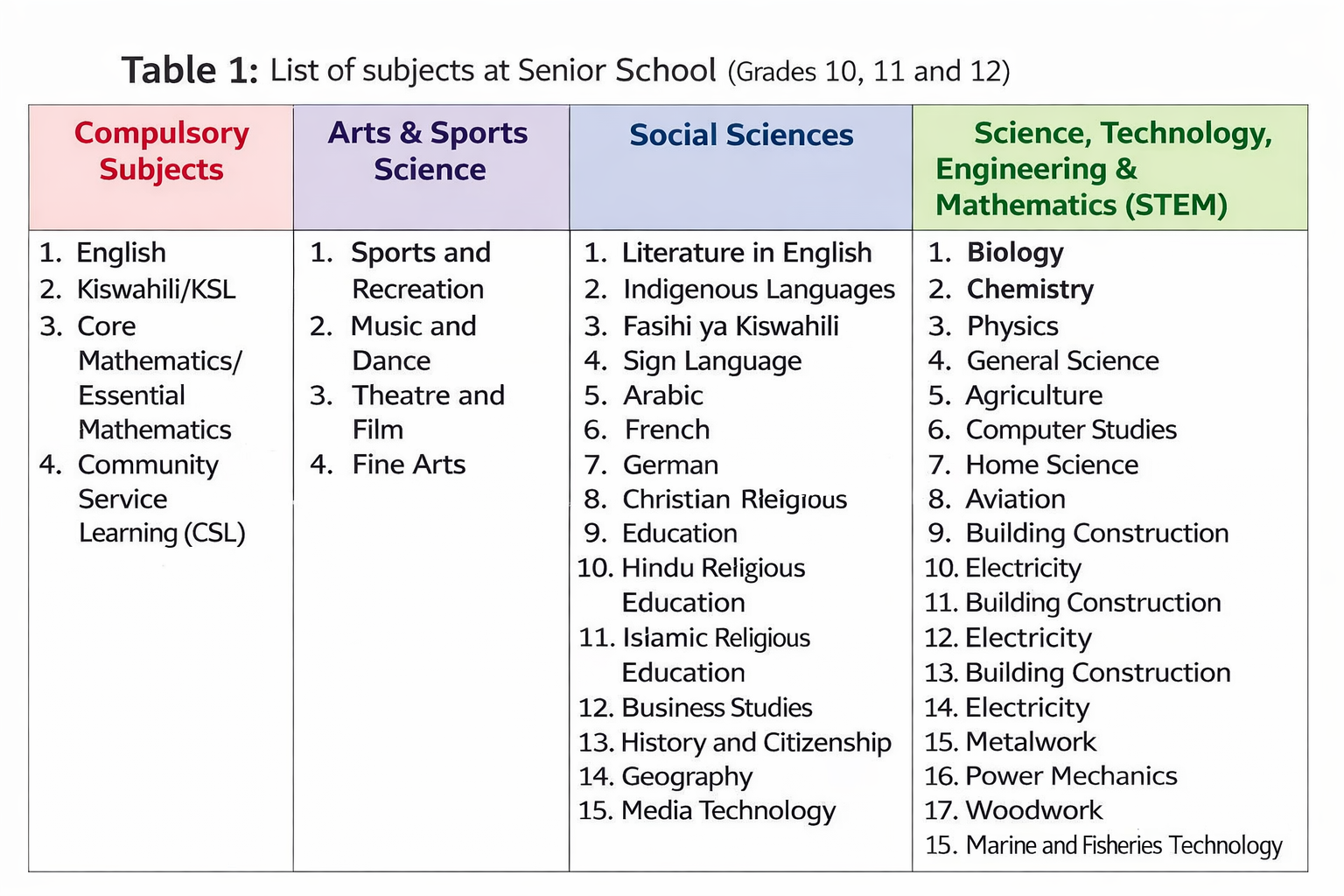This screenshot has height=896, width=1344.
Task: Click the Aviation subject entry
Action: click(x=1015, y=499)
